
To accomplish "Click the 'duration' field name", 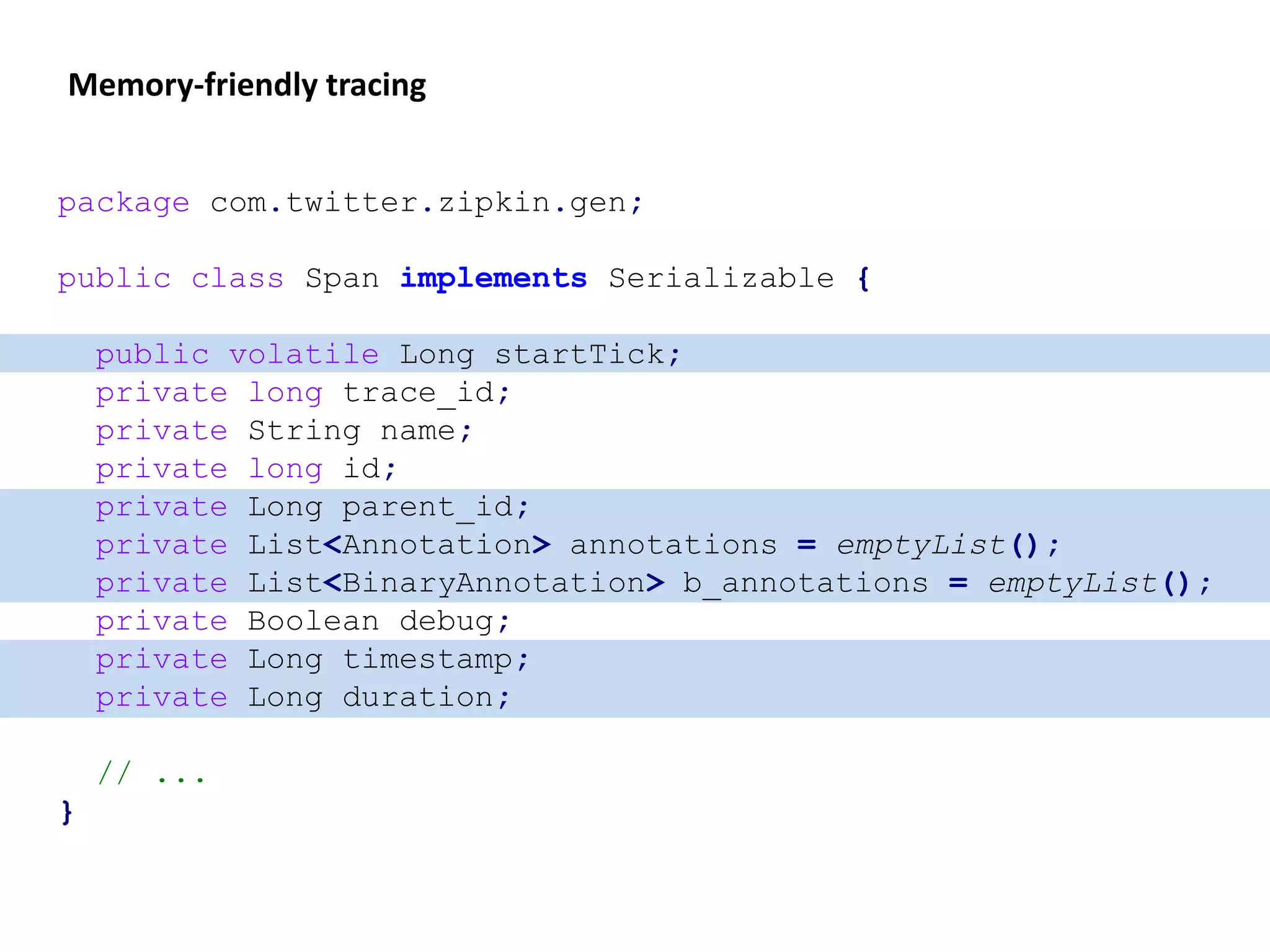I will coord(419,698).
